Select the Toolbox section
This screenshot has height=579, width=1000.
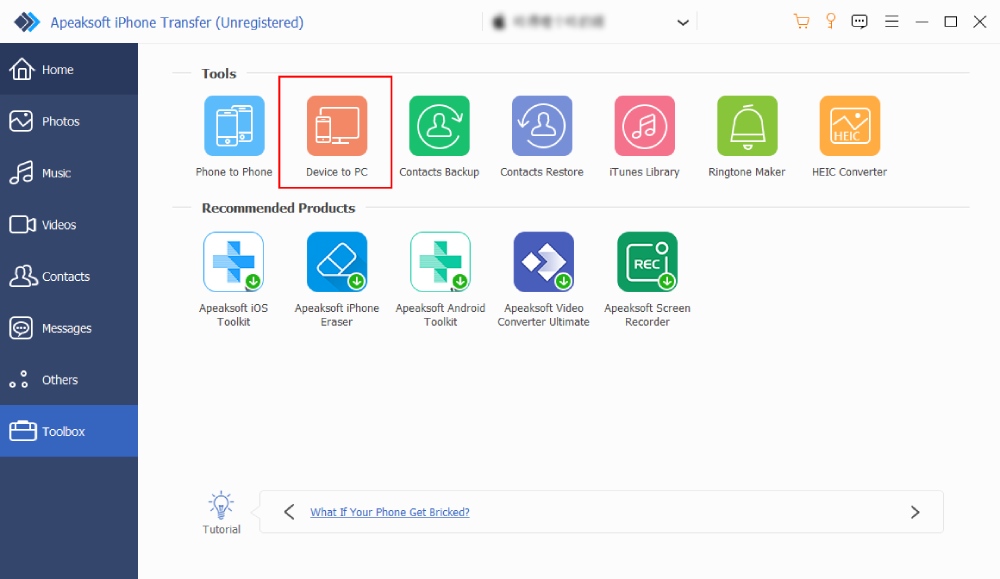tap(69, 431)
